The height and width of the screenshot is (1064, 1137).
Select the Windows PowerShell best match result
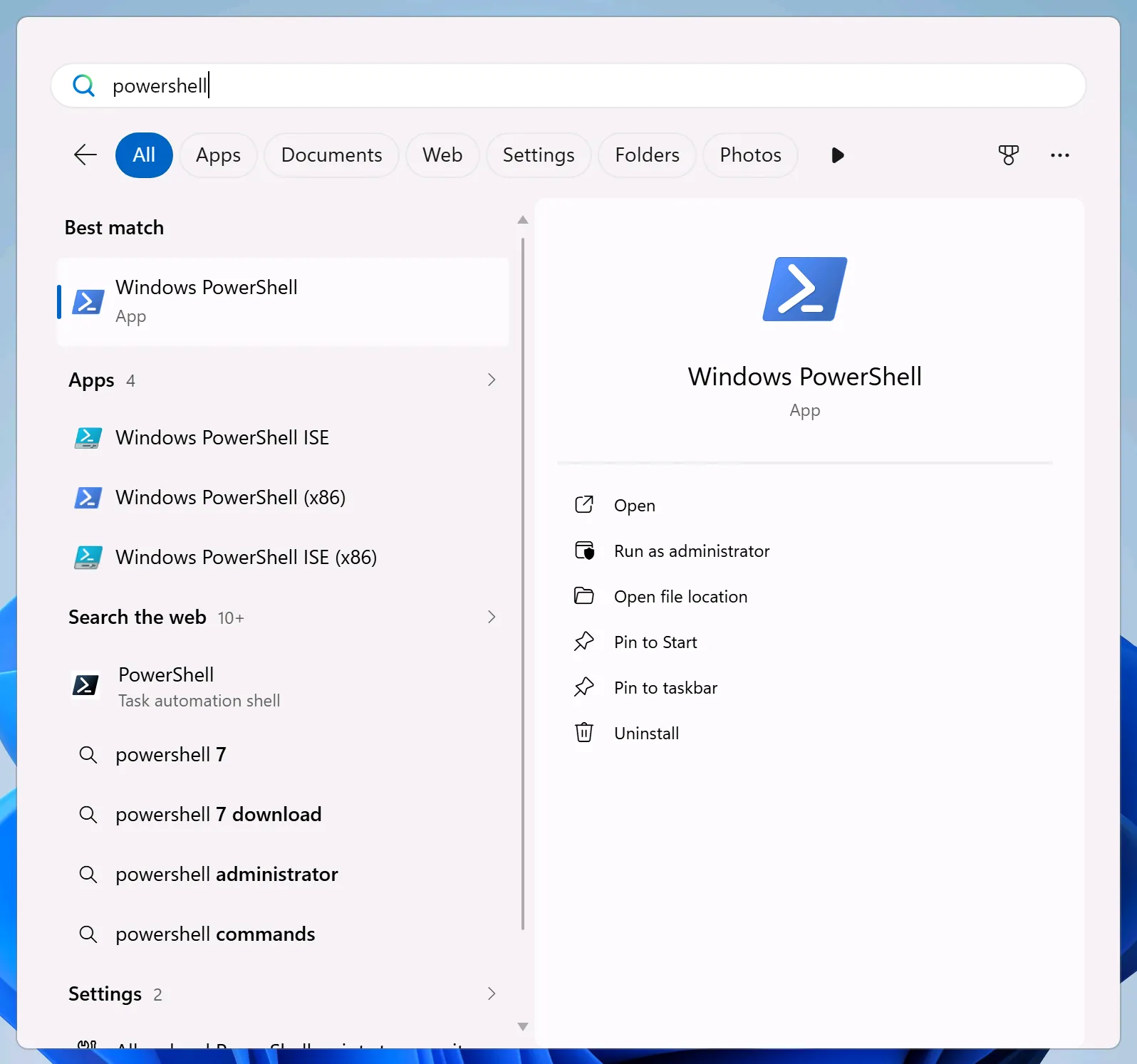[283, 302]
